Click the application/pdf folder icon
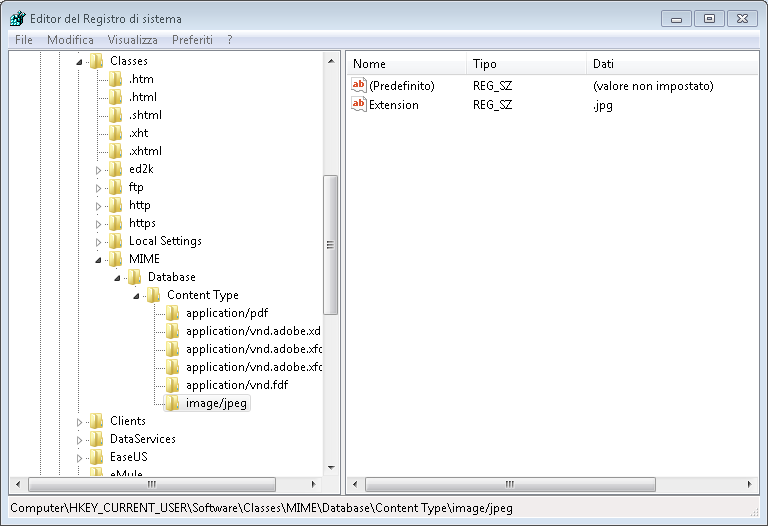The image size is (768, 526). (x=172, y=313)
